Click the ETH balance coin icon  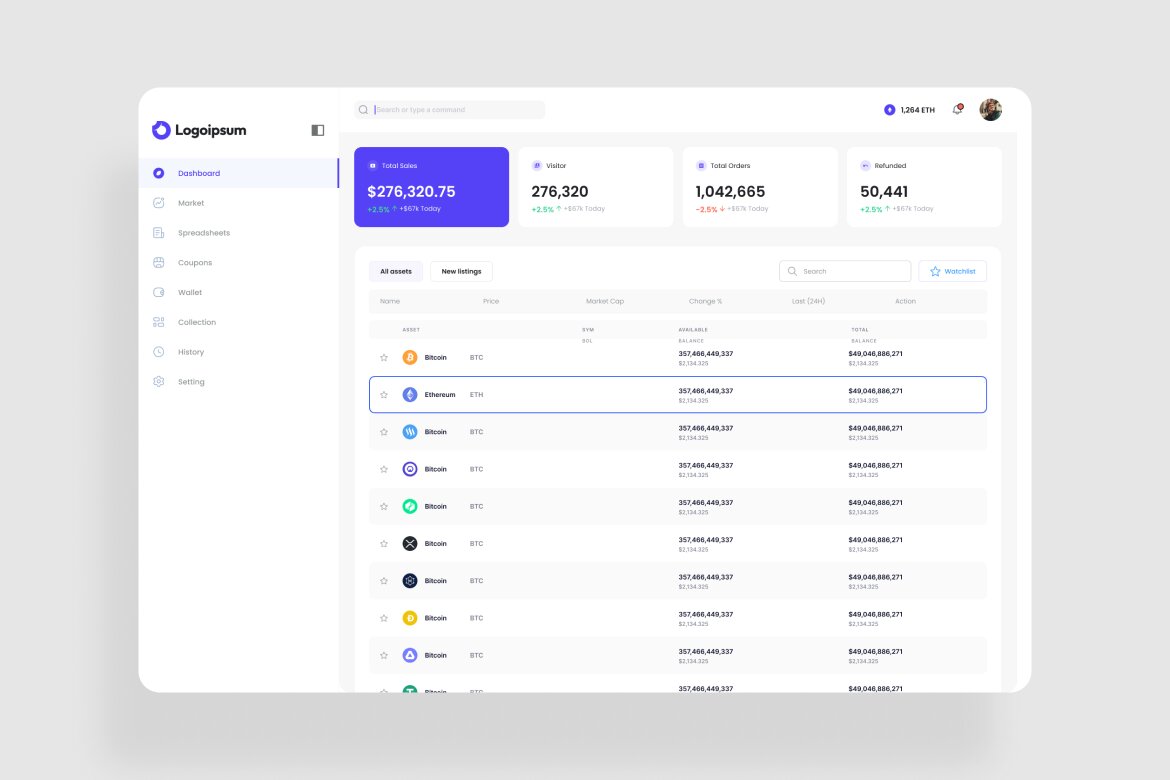tap(889, 109)
